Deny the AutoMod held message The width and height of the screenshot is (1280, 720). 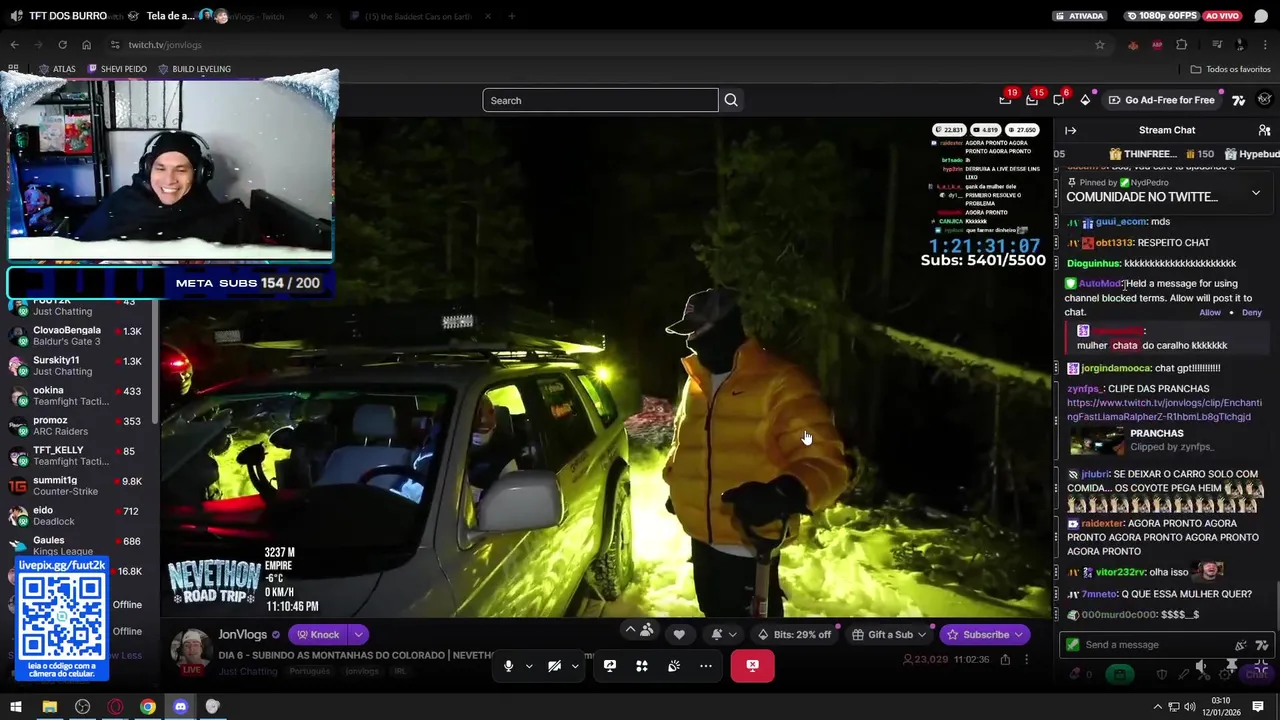[1252, 313]
